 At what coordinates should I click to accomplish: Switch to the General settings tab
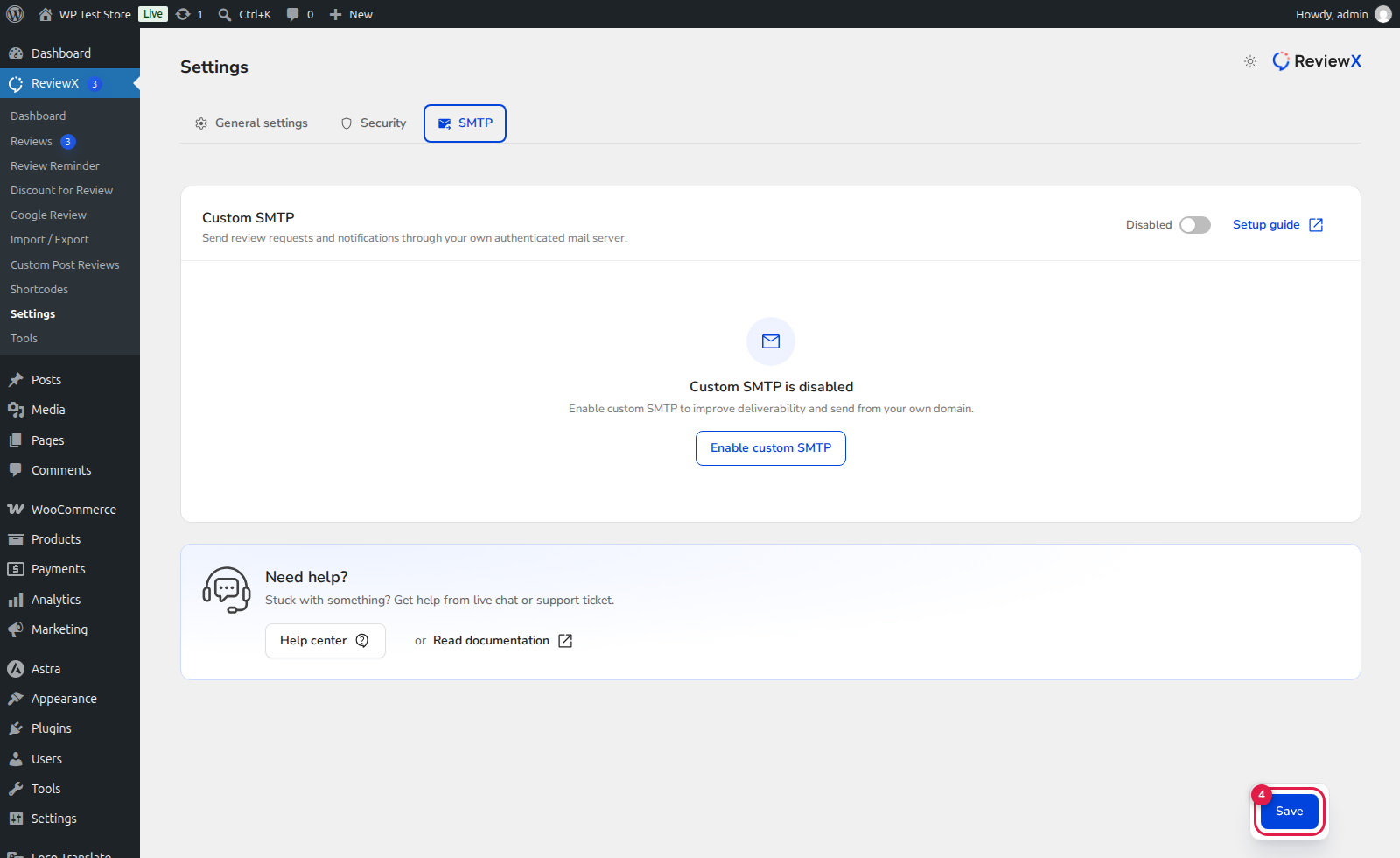pyautogui.click(x=251, y=123)
